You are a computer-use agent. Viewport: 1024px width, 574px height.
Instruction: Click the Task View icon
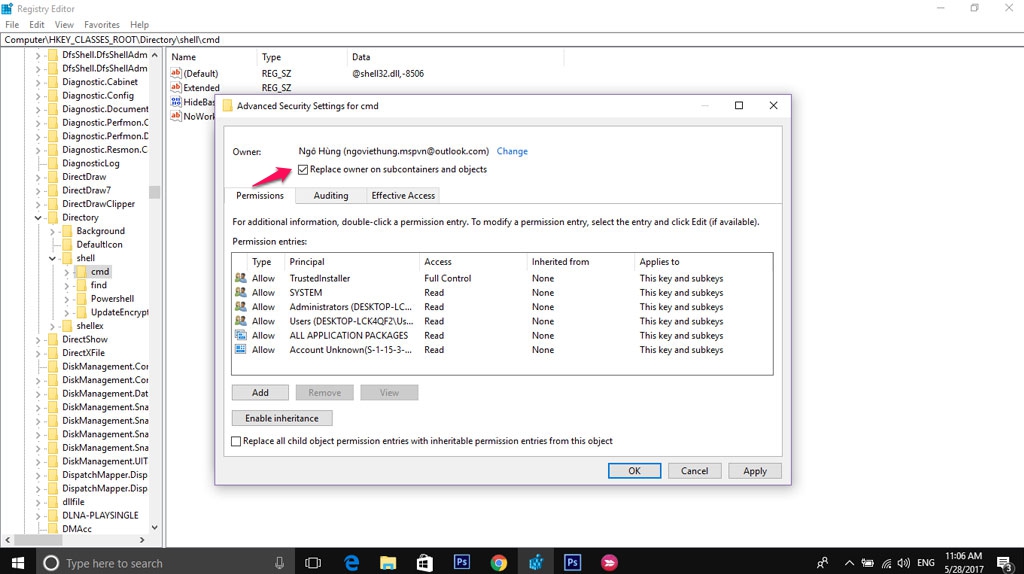coord(312,563)
